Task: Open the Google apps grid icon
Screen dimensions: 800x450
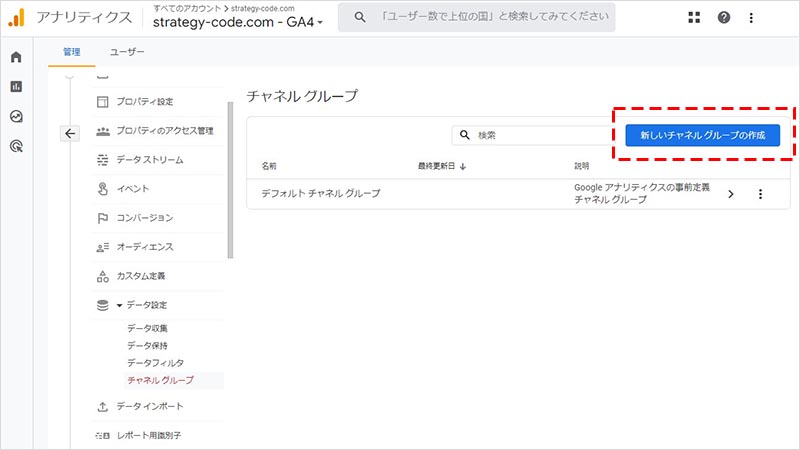Action: click(696, 18)
